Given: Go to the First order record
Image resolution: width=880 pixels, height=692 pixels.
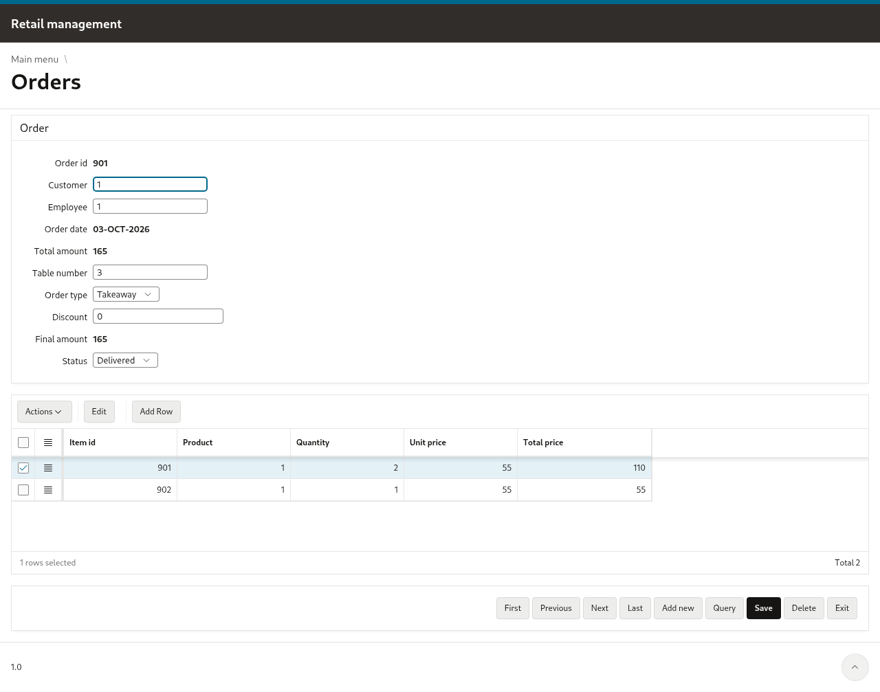Looking at the screenshot, I should [512, 608].
